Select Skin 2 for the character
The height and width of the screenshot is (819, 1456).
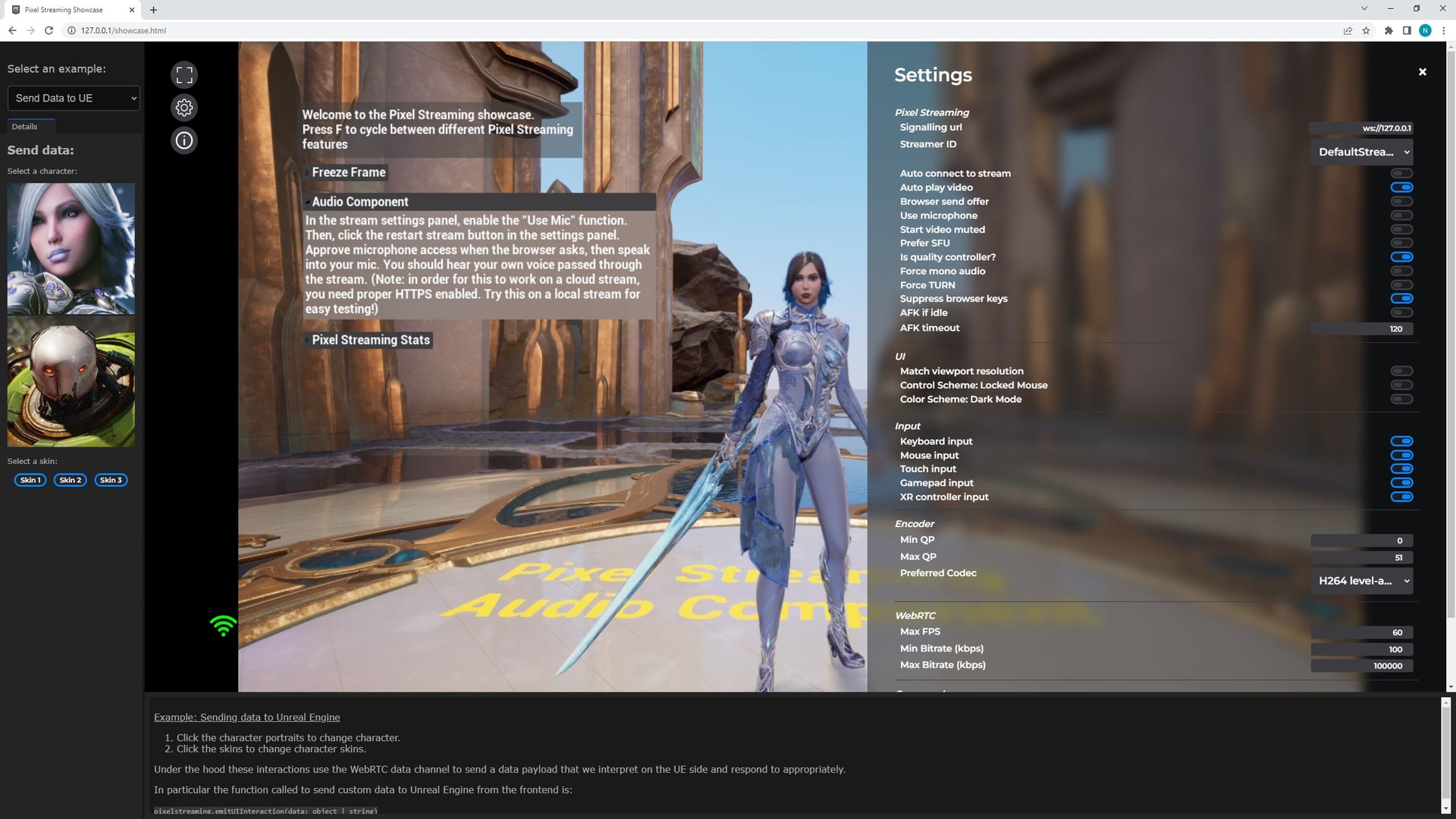point(70,479)
